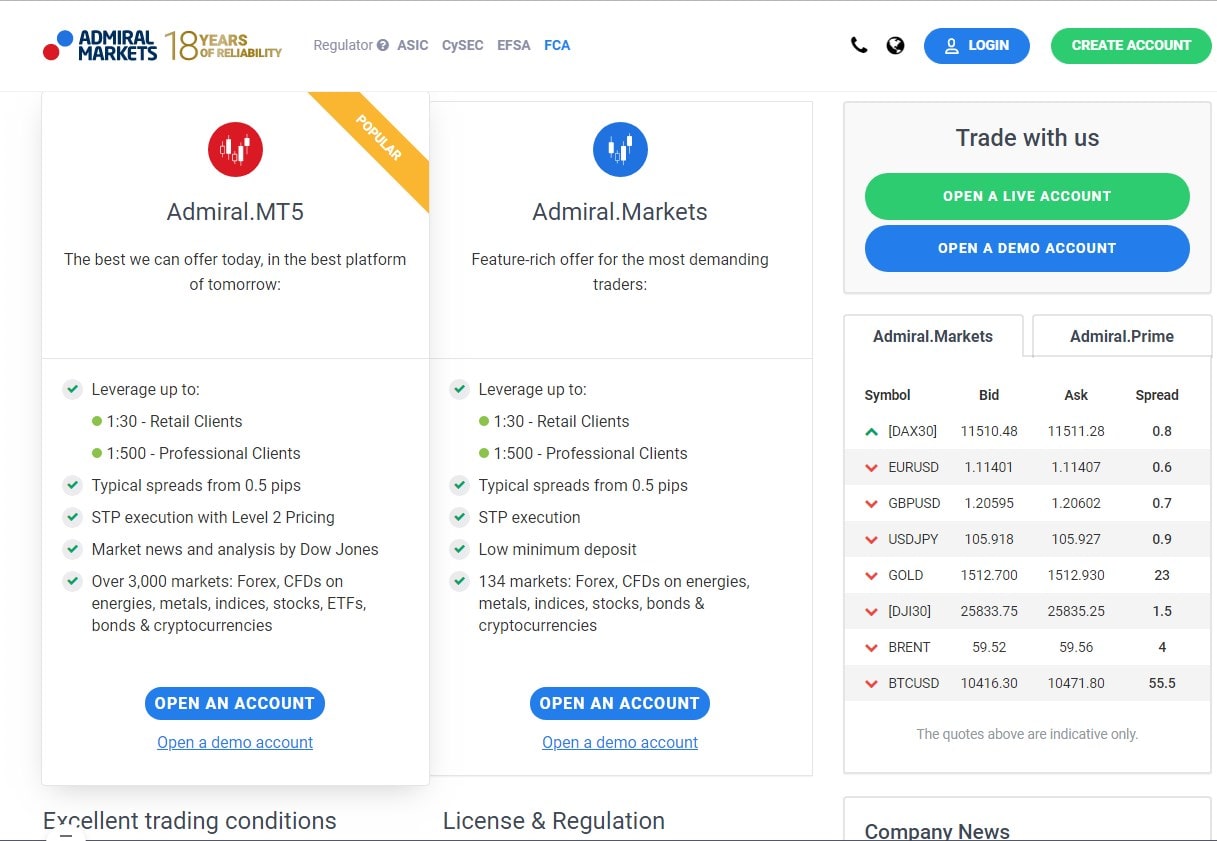Screen dimensions: 1217x841
Task: Click the Ask column header
Action: point(1076,395)
